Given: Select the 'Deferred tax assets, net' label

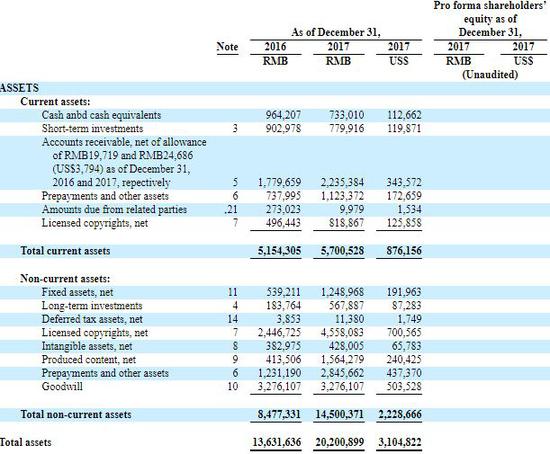Looking at the screenshot, I should pyautogui.click(x=92, y=319).
